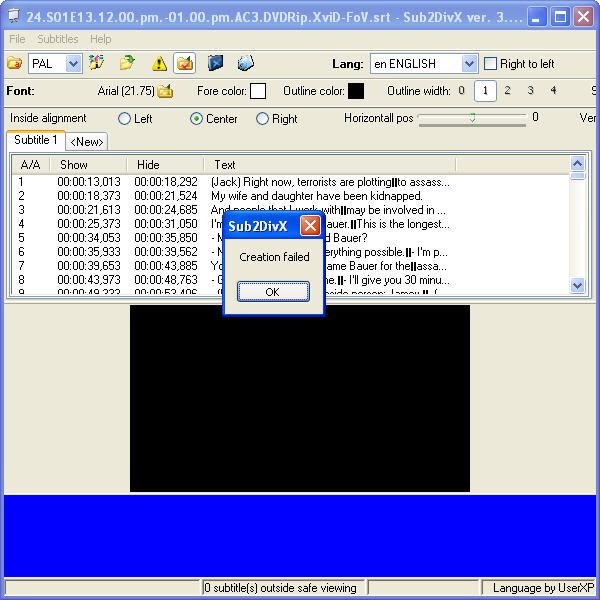Image resolution: width=600 pixels, height=600 pixels.
Task: Click subtitle list scroll up arrow
Action: 577,164
